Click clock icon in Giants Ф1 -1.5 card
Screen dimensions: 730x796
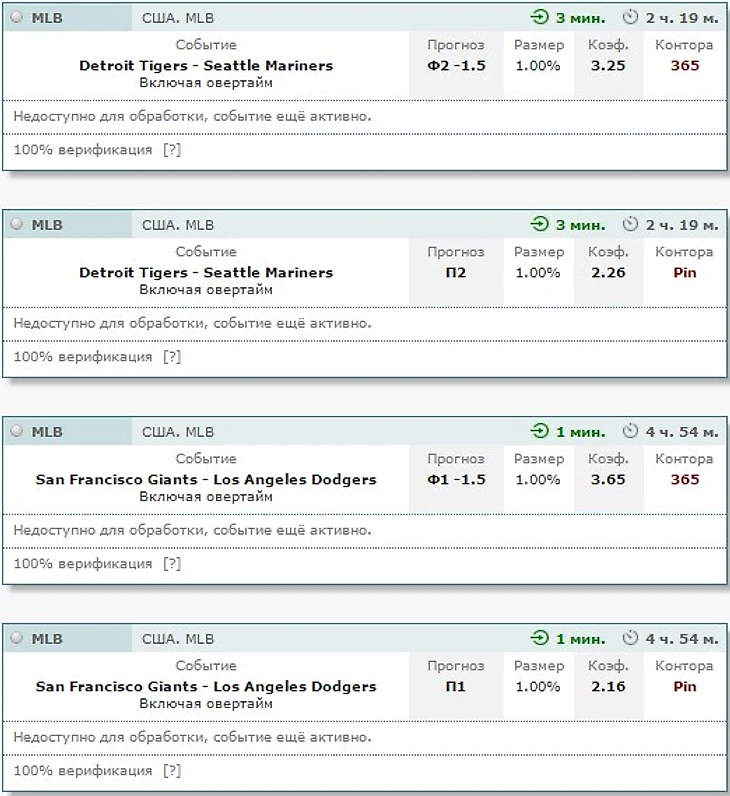click(x=630, y=432)
